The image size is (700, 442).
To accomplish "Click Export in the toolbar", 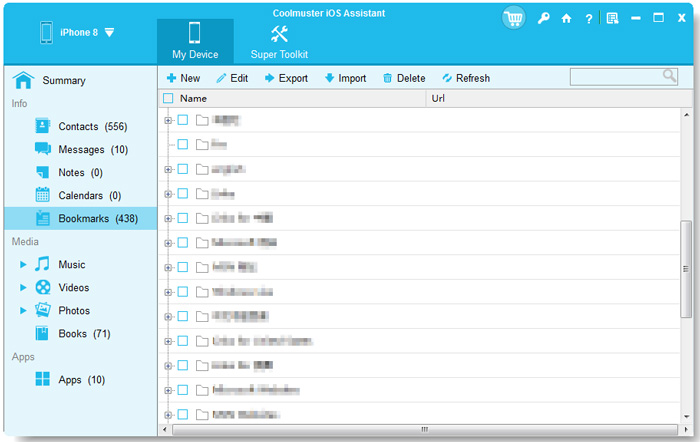I will click(x=286, y=78).
